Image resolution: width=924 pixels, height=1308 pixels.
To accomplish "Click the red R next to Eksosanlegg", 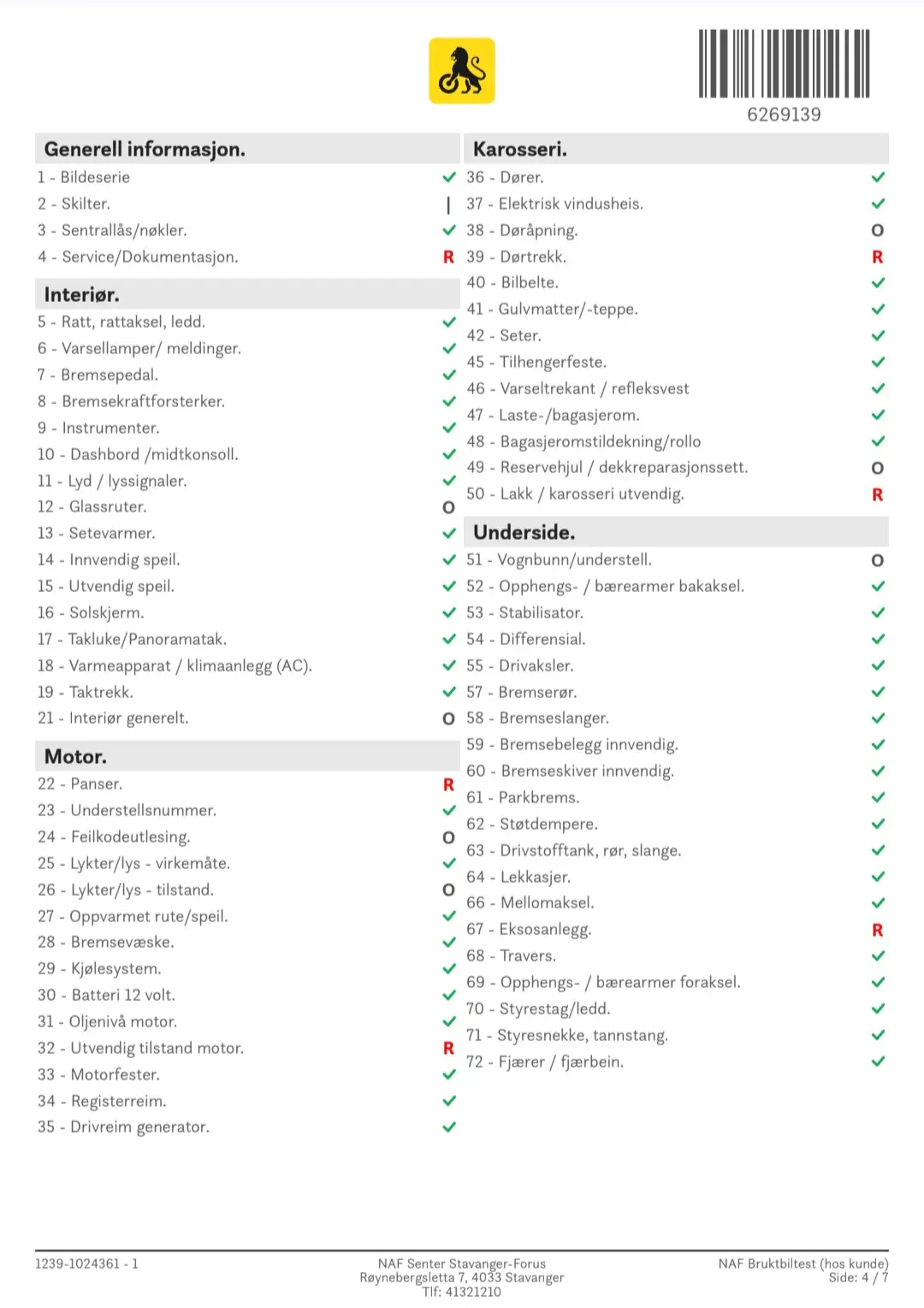I will tap(877, 930).
